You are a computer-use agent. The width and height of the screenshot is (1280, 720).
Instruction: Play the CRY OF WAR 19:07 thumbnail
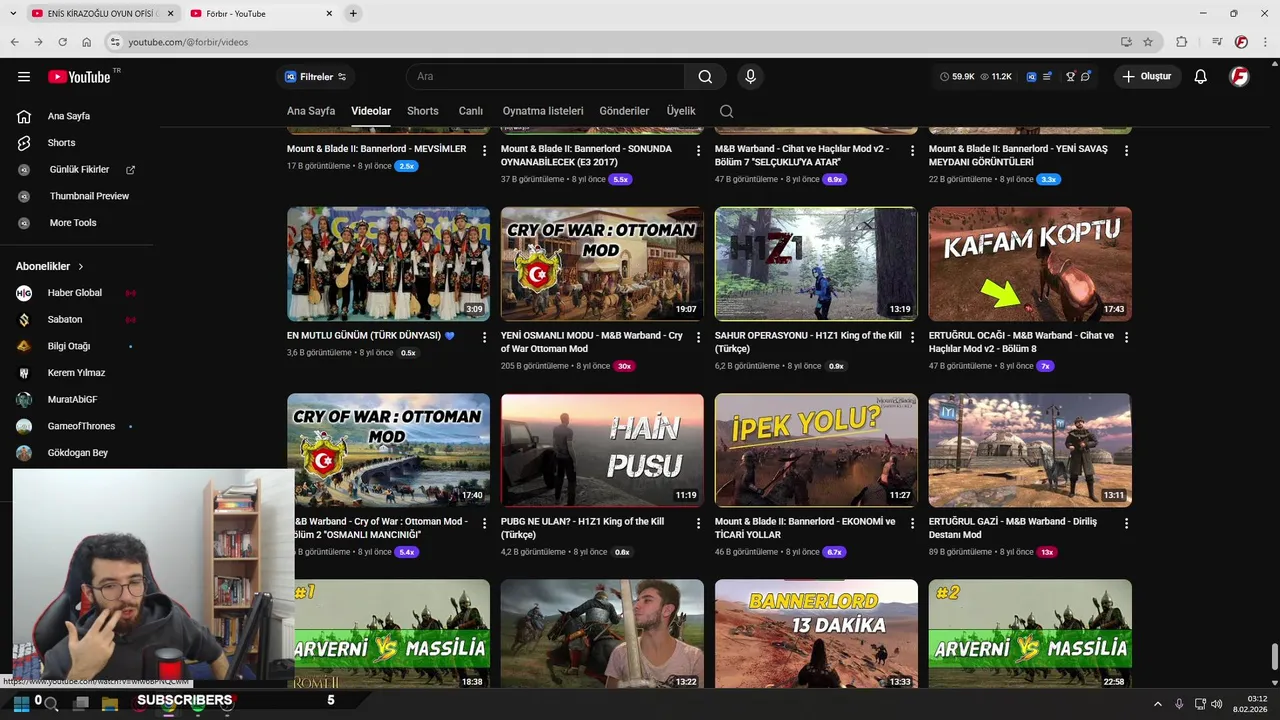point(602,264)
